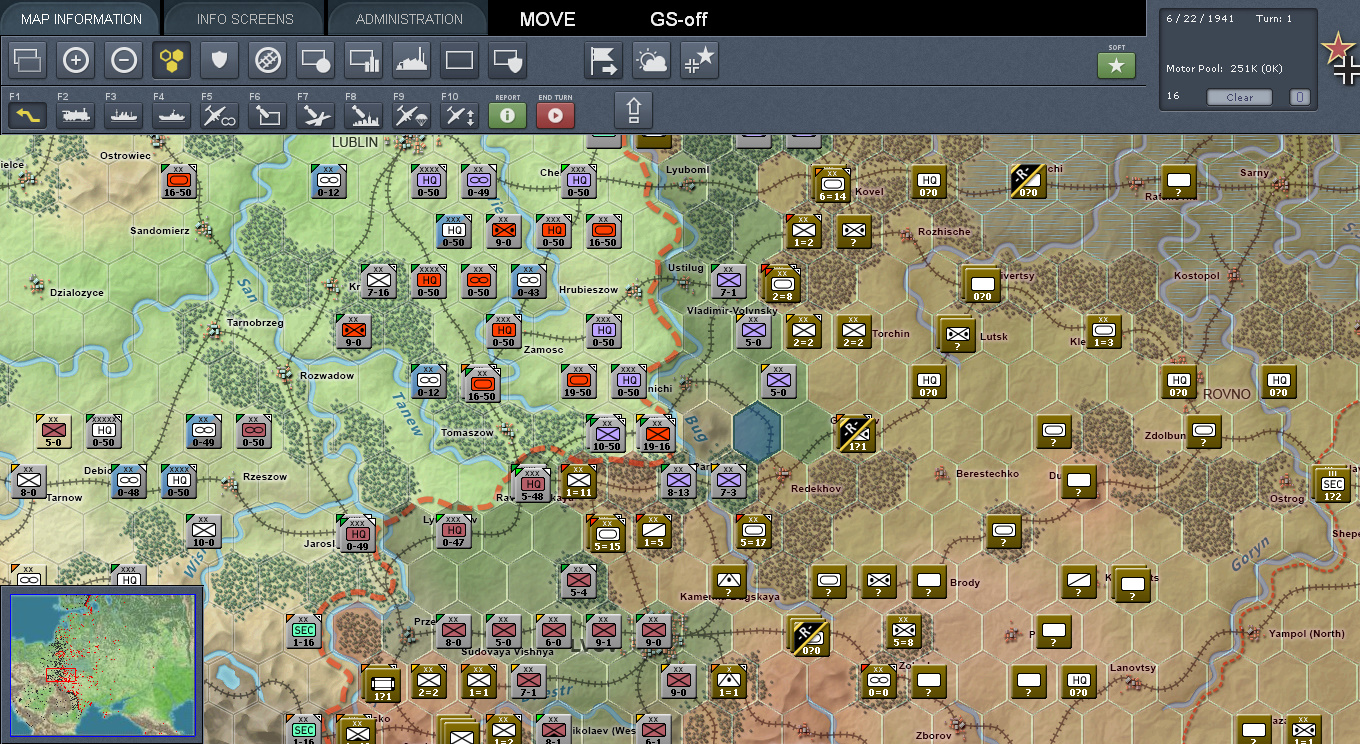Click the MOVE mode label
Screen dimensions: 1360x744
(547, 19)
